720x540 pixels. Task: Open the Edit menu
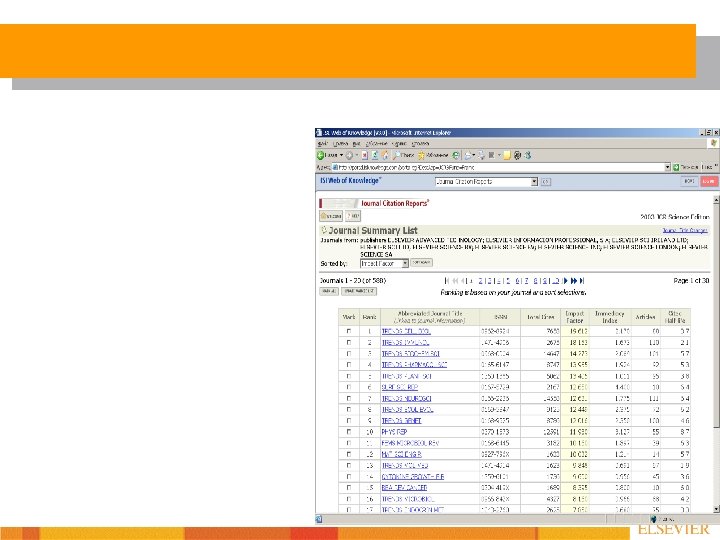point(341,144)
